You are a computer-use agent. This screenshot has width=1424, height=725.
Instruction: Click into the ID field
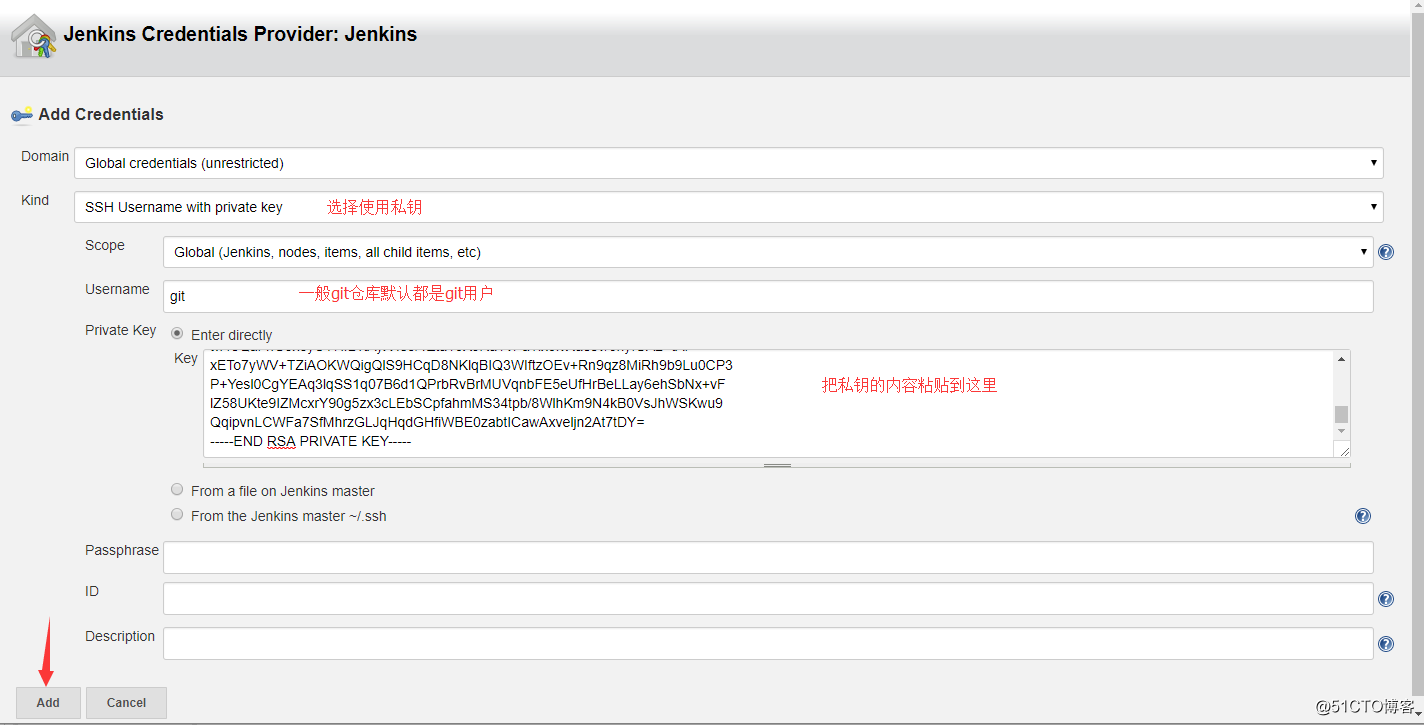pyautogui.click(x=768, y=599)
